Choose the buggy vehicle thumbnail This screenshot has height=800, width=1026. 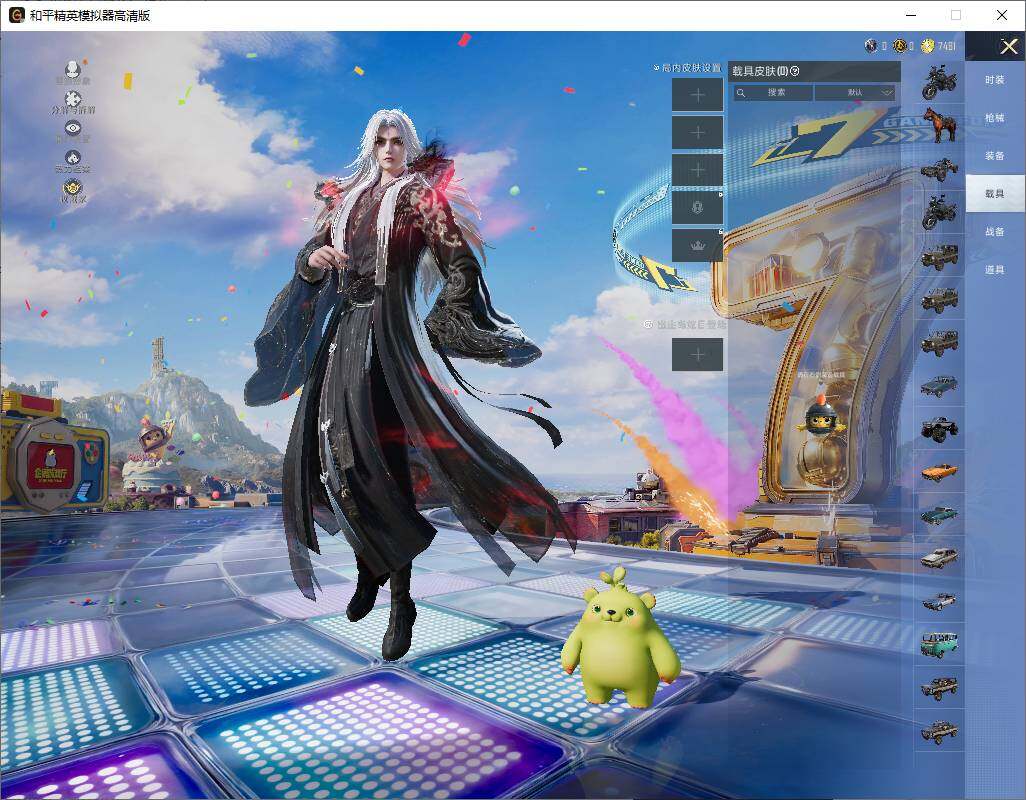click(940, 169)
